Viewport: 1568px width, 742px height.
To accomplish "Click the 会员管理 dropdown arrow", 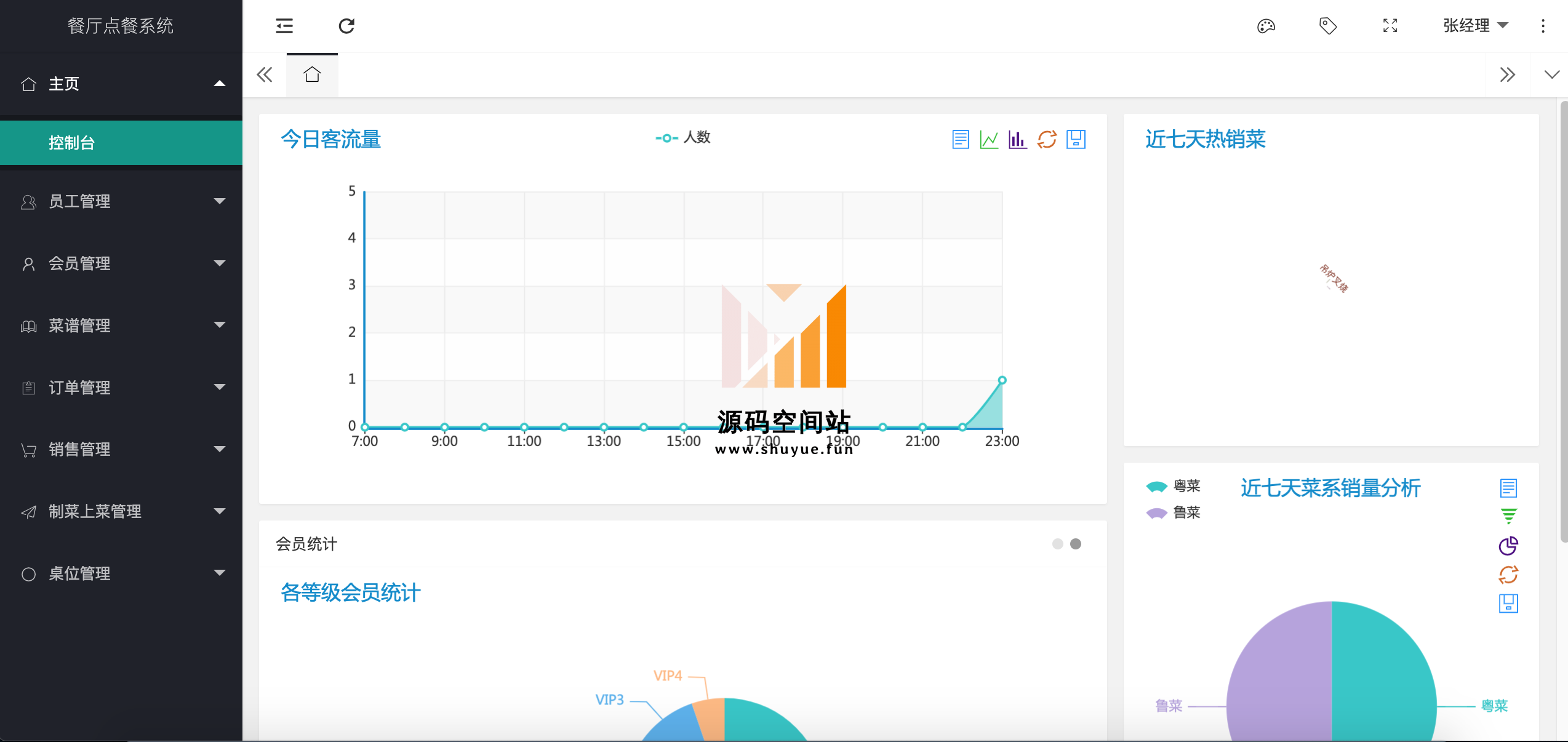I will [x=219, y=263].
